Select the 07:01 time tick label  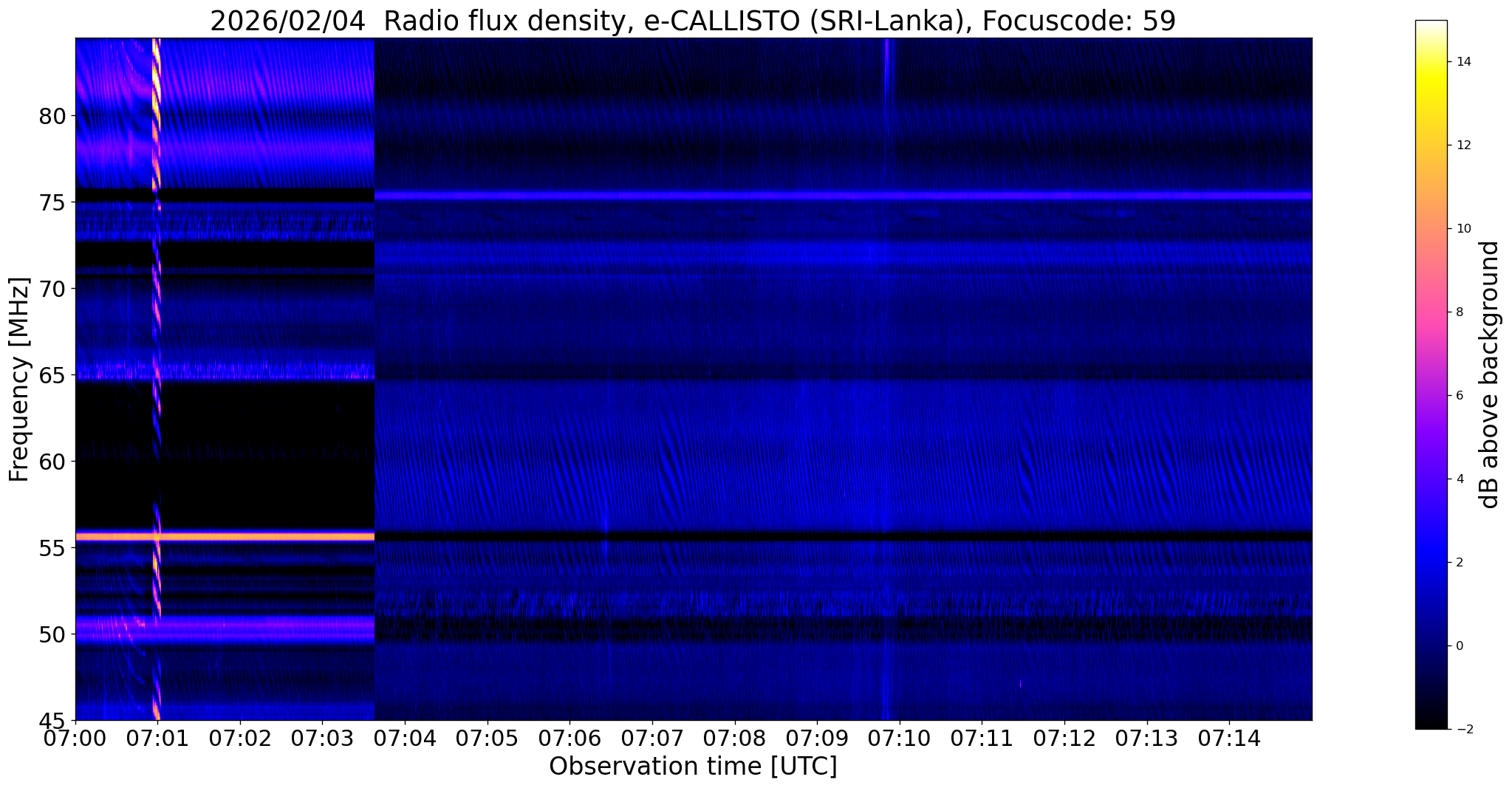157,738
